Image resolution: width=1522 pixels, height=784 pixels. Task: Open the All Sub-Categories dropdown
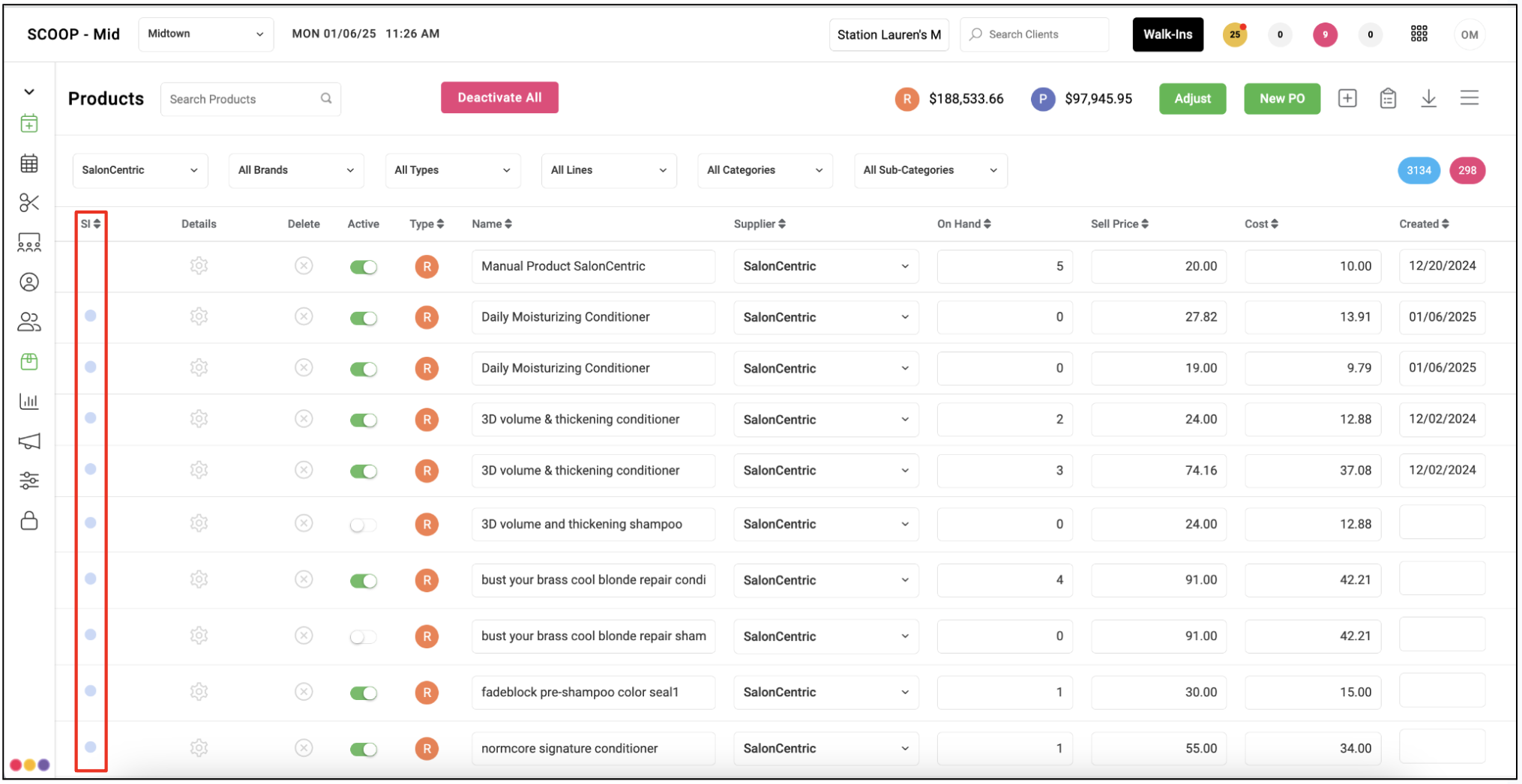(930, 170)
